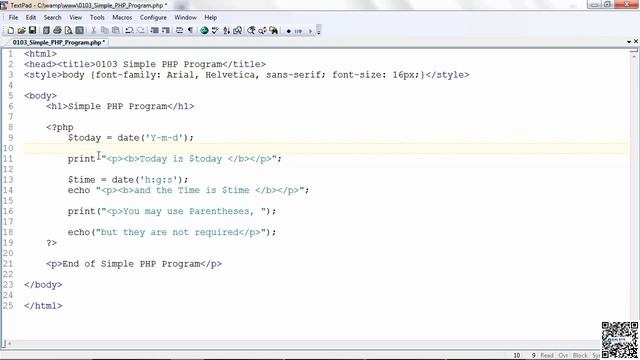The width and height of the screenshot is (640, 360).
Task: Click the opening <body> tag line
Action: coord(40,96)
